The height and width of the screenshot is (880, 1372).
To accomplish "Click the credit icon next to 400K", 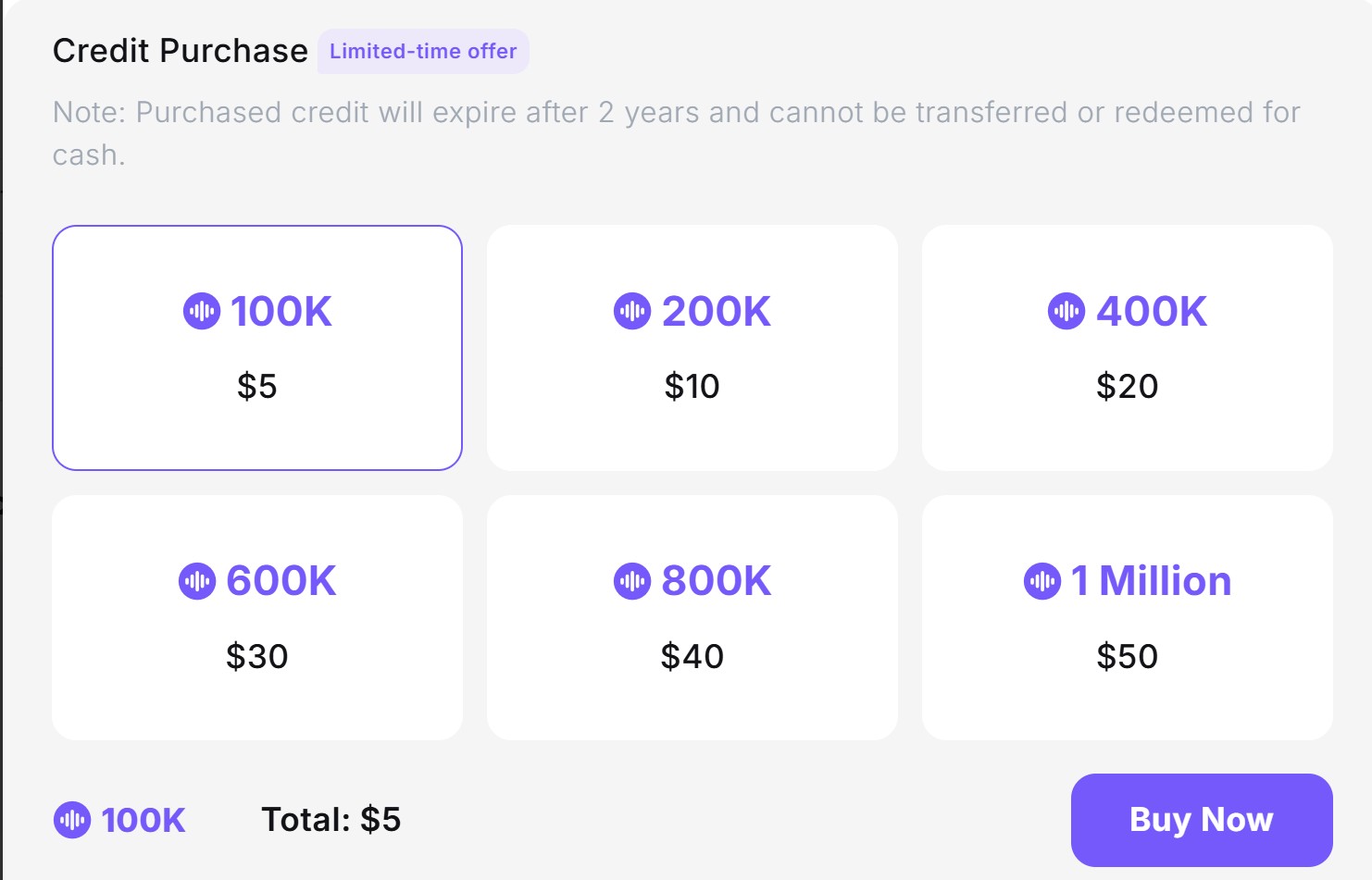I will 1066,311.
